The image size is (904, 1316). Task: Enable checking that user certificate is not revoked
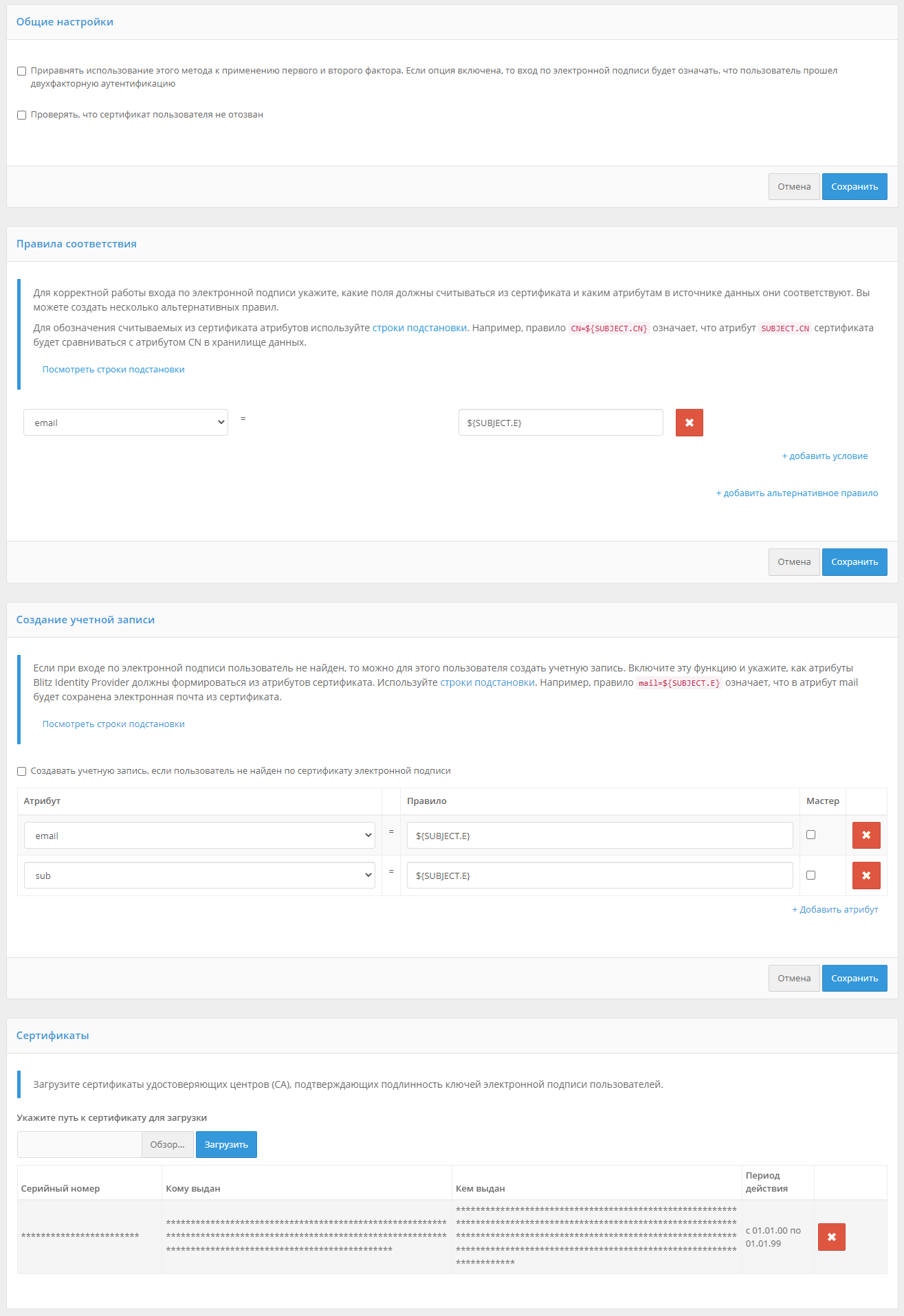click(x=22, y=115)
